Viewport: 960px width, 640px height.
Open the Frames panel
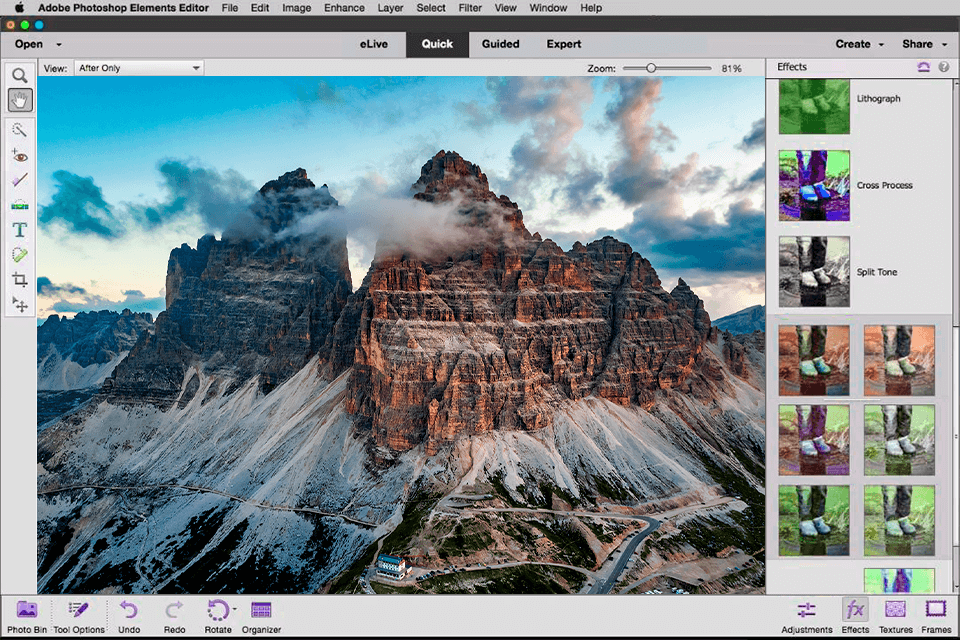point(936,617)
